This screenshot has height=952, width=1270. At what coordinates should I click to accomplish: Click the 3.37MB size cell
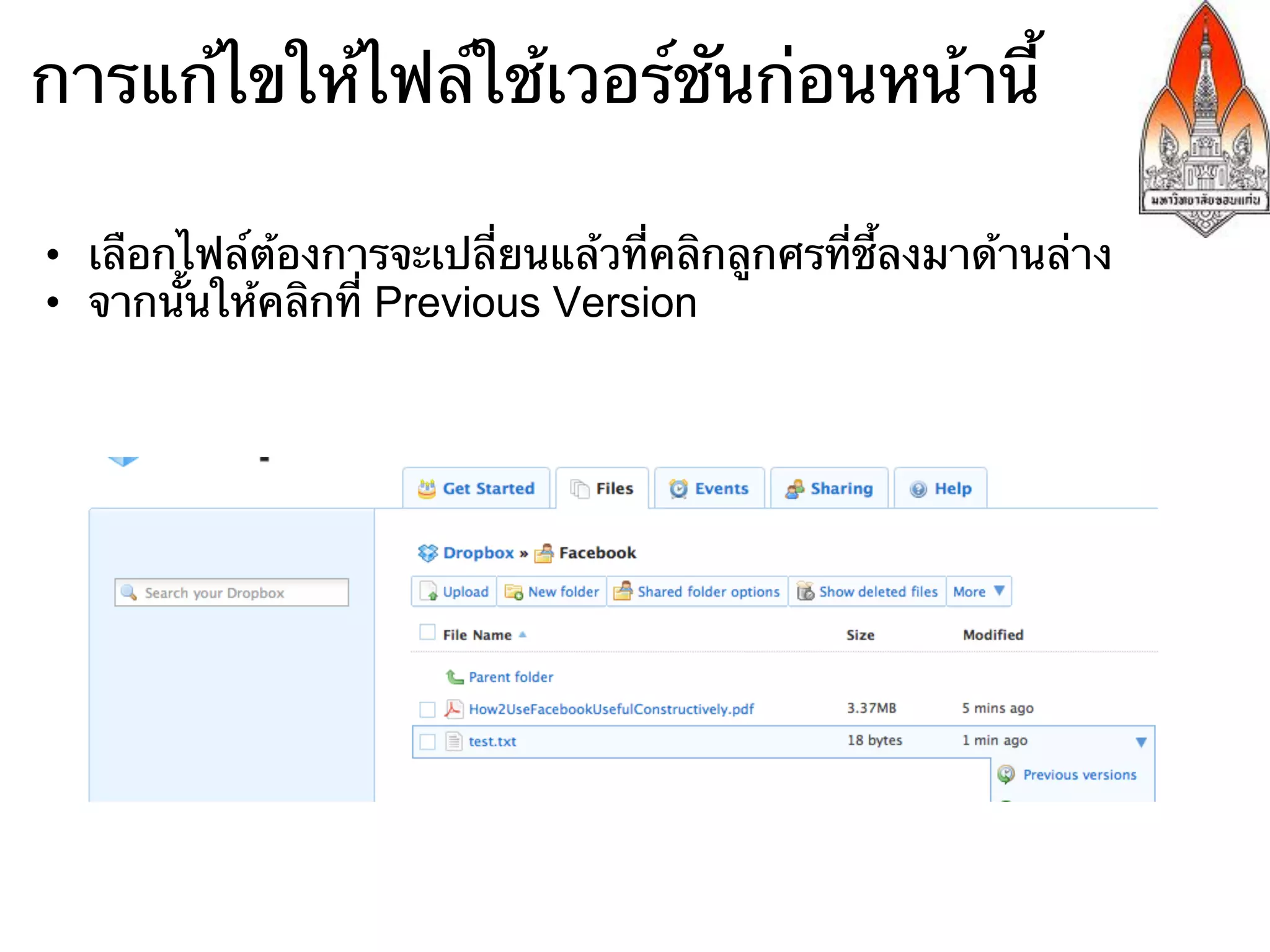[872, 708]
